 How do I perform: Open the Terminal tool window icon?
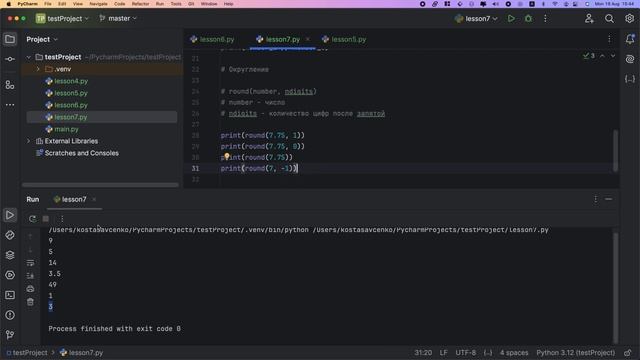tap(10, 295)
